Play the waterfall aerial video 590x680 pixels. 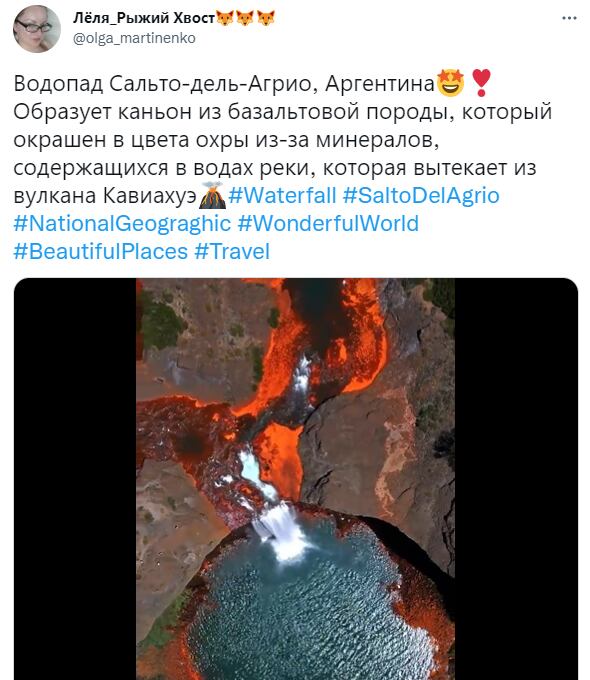296,479
